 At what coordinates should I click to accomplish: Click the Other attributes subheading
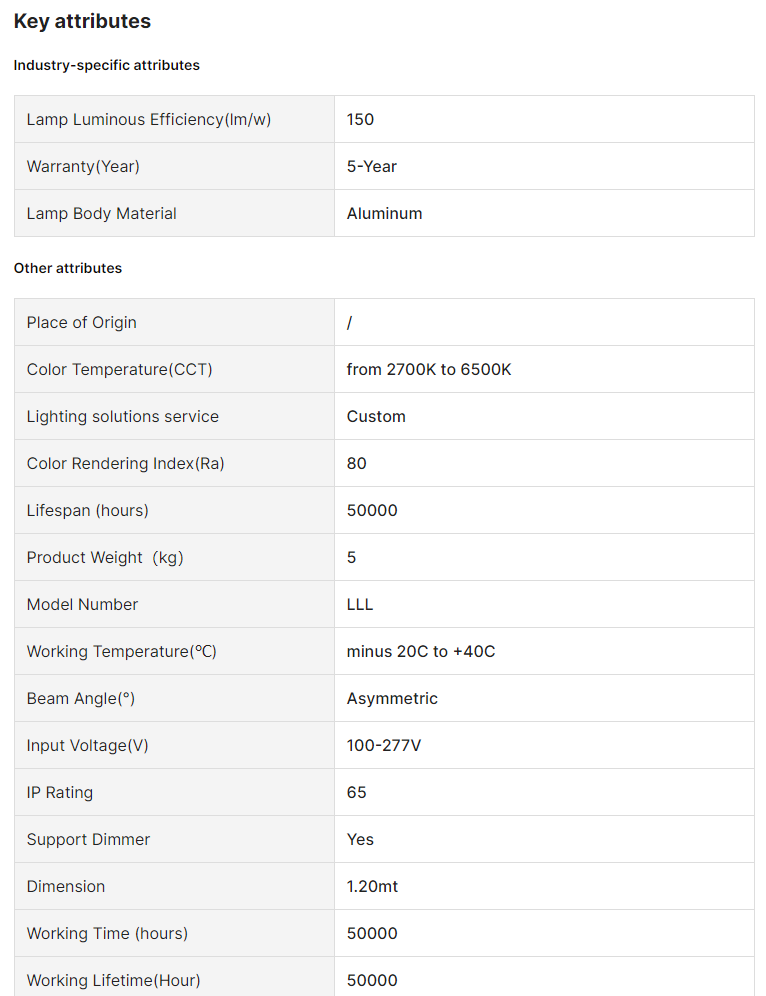(68, 268)
